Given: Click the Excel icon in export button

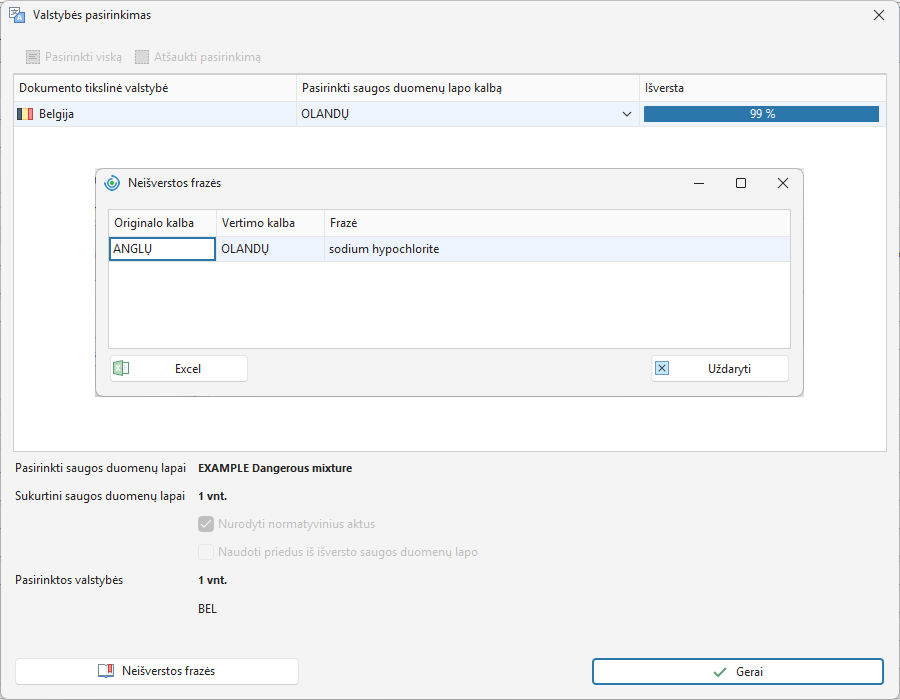Looking at the screenshot, I should click(121, 368).
